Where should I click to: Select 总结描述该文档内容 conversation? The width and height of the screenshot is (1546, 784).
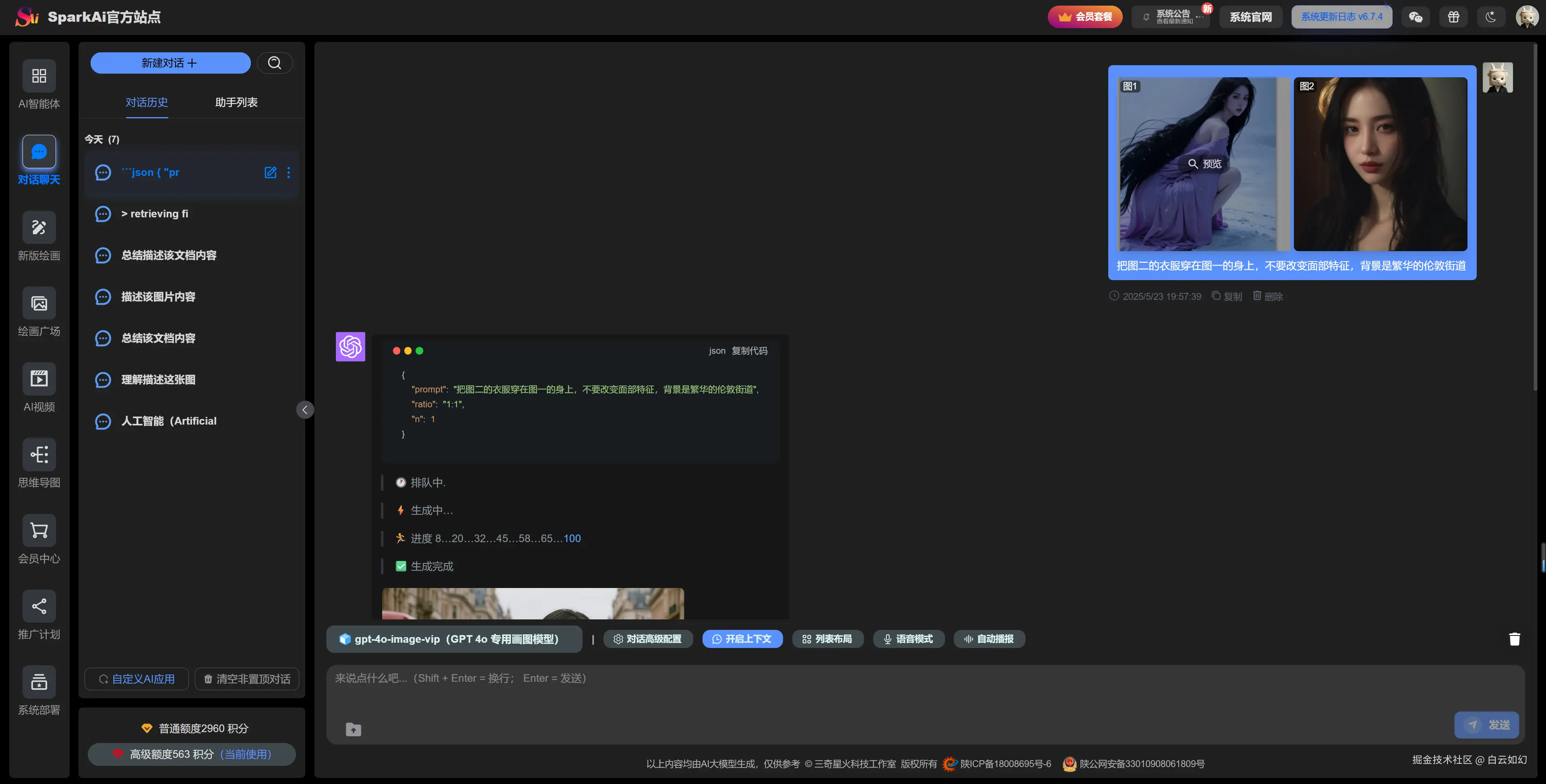(169, 256)
